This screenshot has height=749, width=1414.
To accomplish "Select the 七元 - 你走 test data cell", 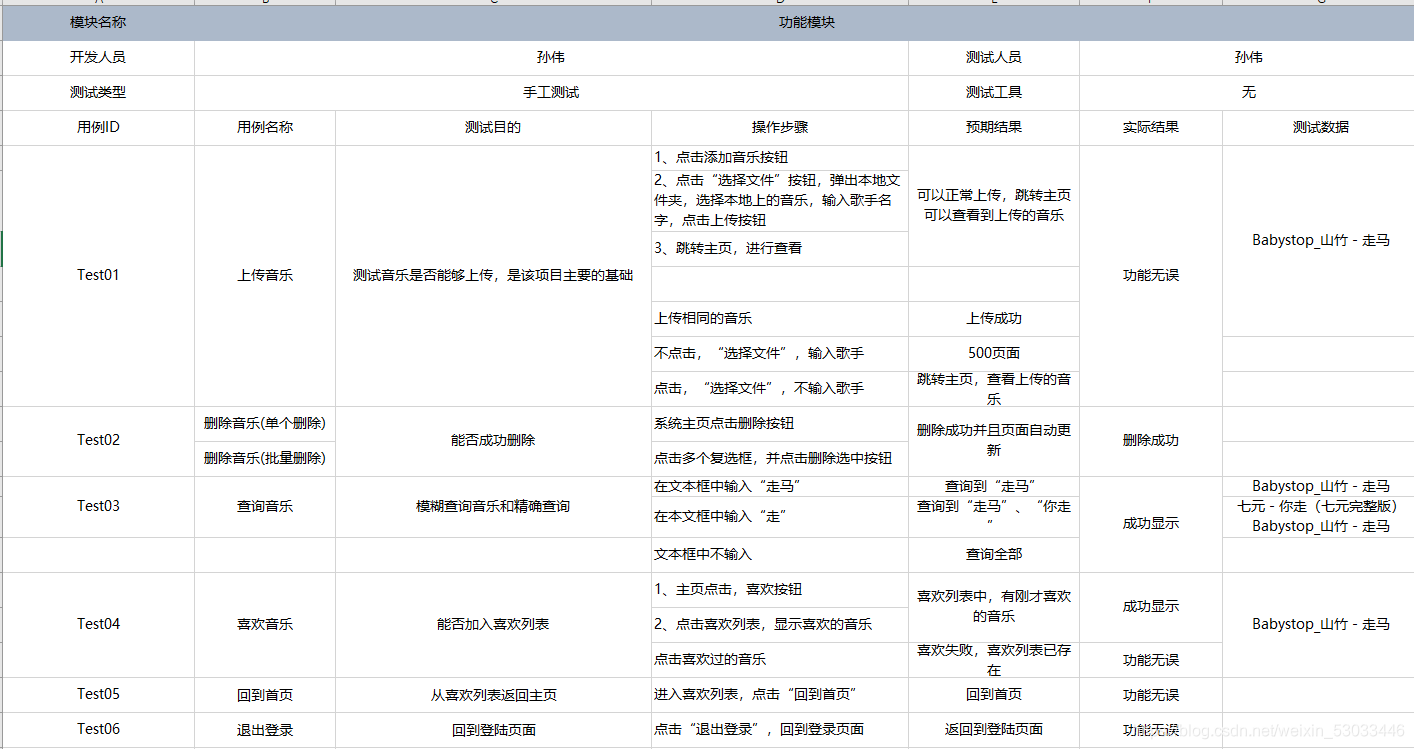I will click(1320, 517).
